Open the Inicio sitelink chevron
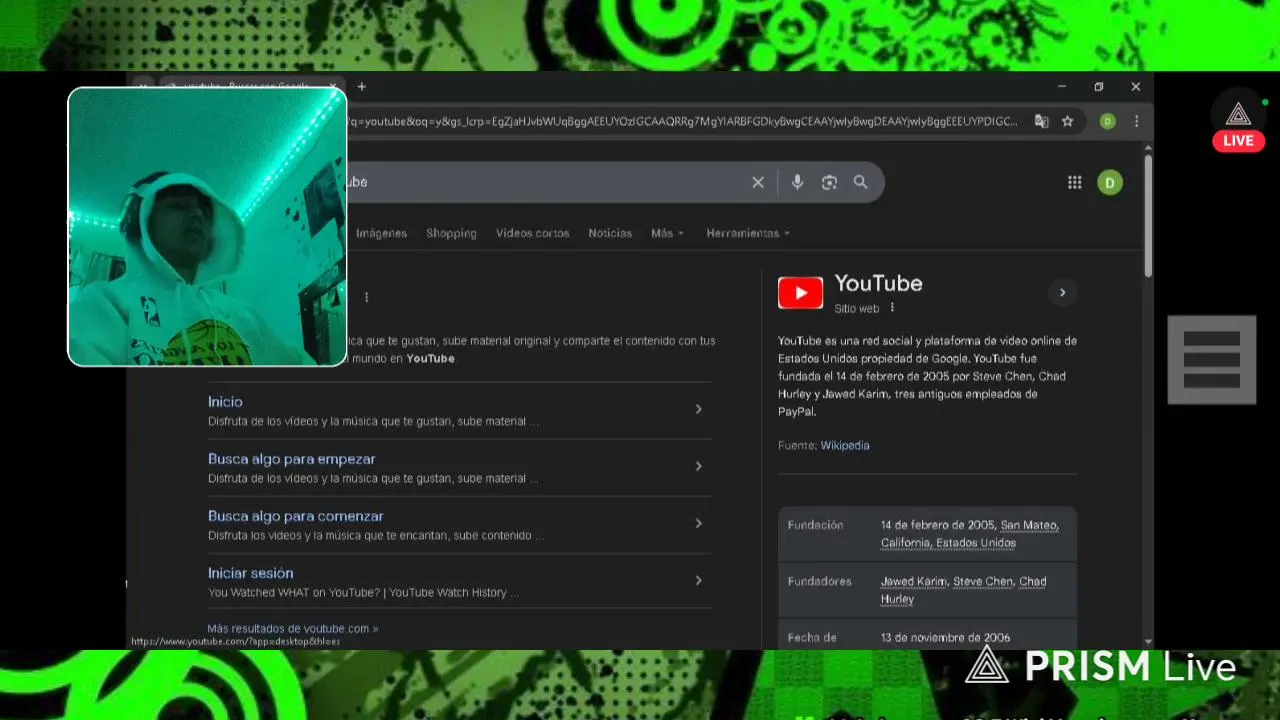1280x720 pixels. pos(698,409)
